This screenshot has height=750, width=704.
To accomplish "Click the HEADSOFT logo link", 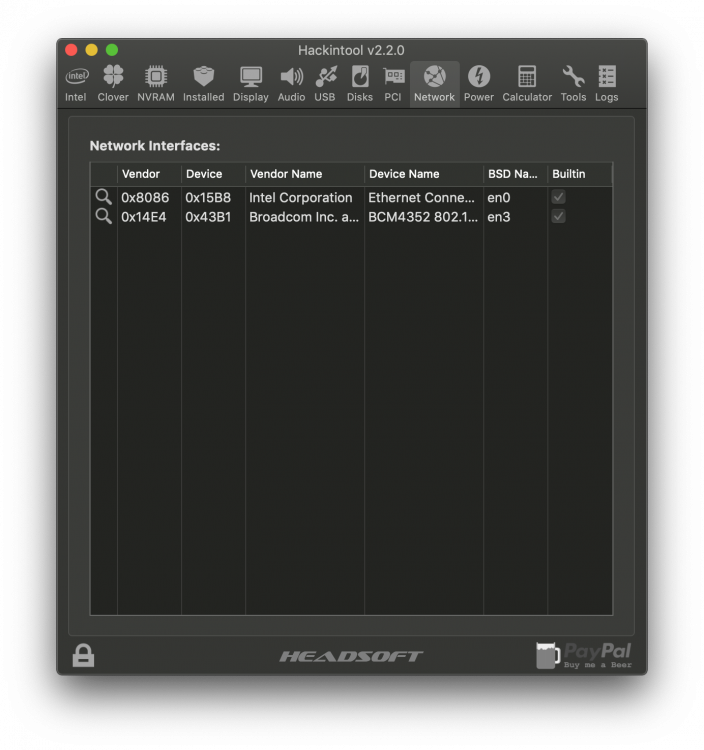I will point(351,656).
